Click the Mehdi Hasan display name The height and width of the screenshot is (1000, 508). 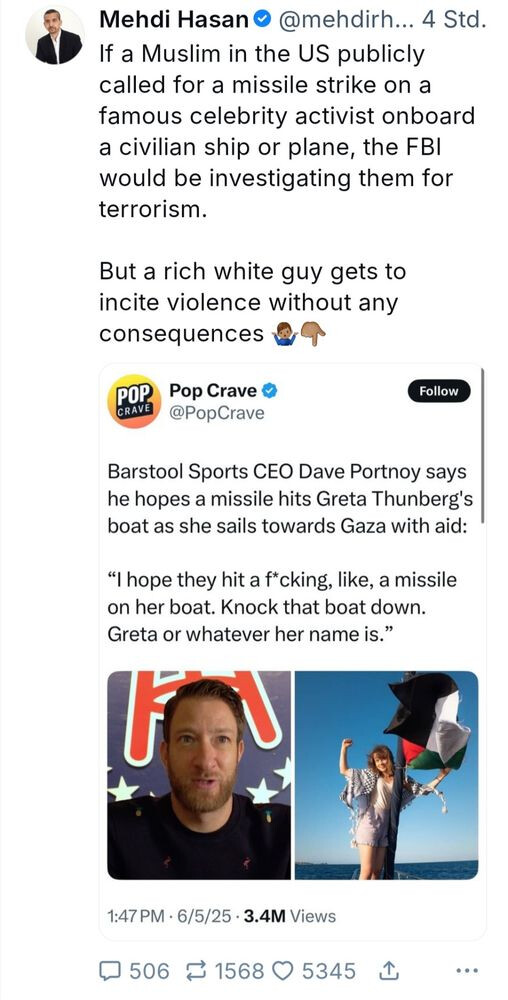pos(174,20)
